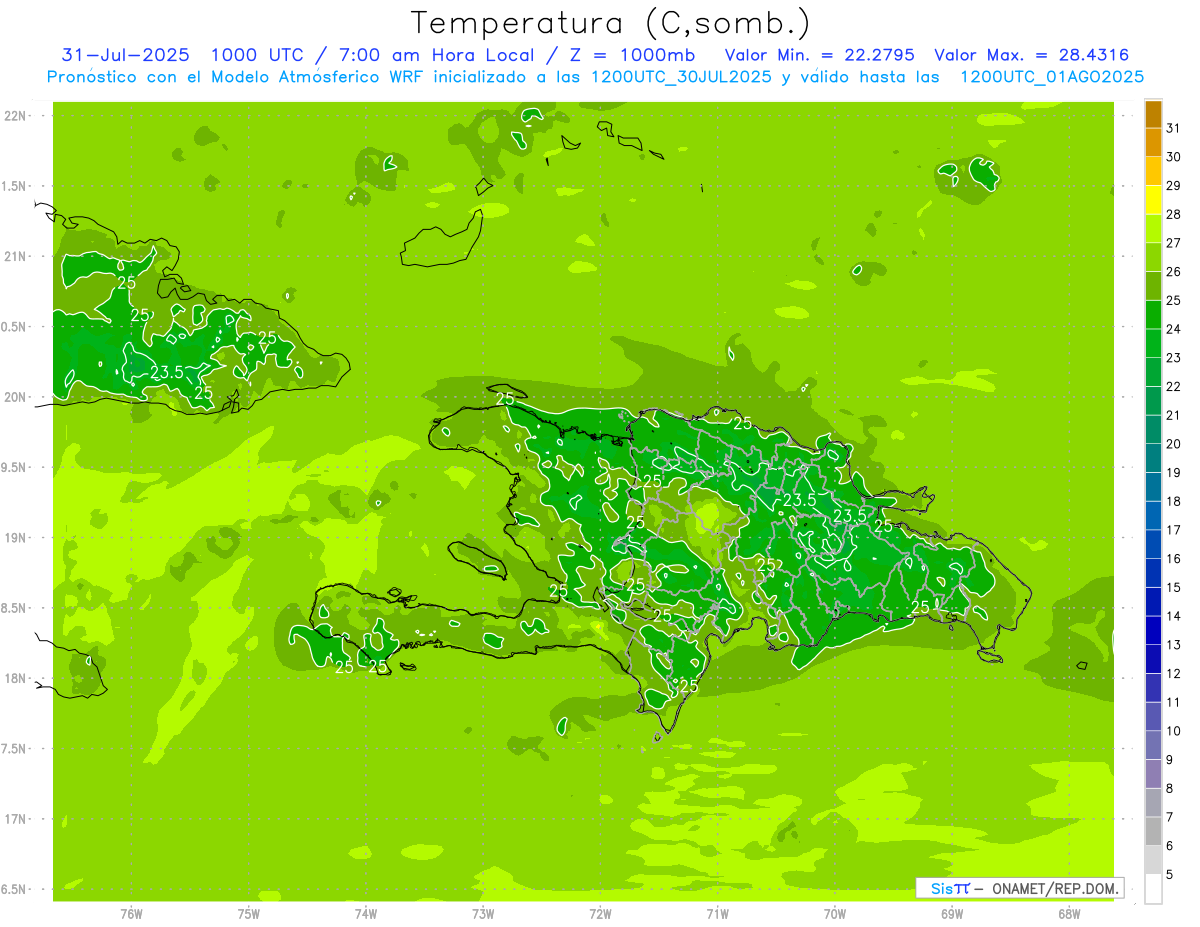
Task: Select the date text "31-Jul-2025"
Action: tap(125, 55)
